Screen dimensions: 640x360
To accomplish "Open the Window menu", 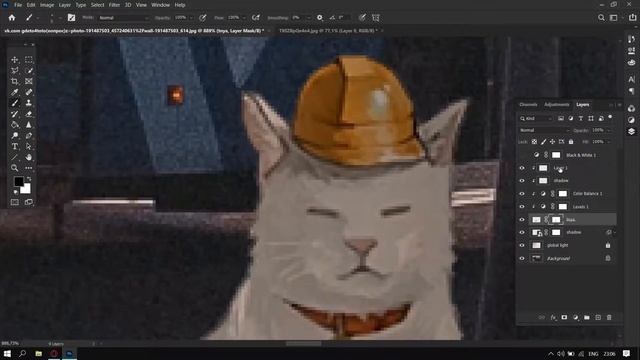I will tap(160, 5).
